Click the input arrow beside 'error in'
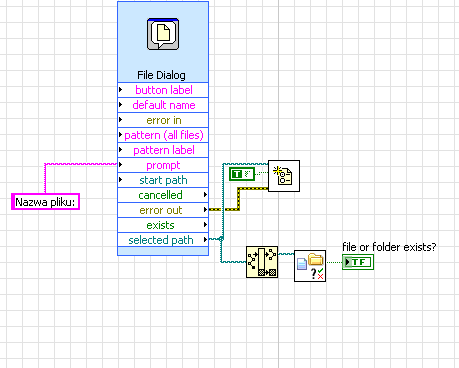The width and height of the screenshot is (459, 368). point(121,120)
